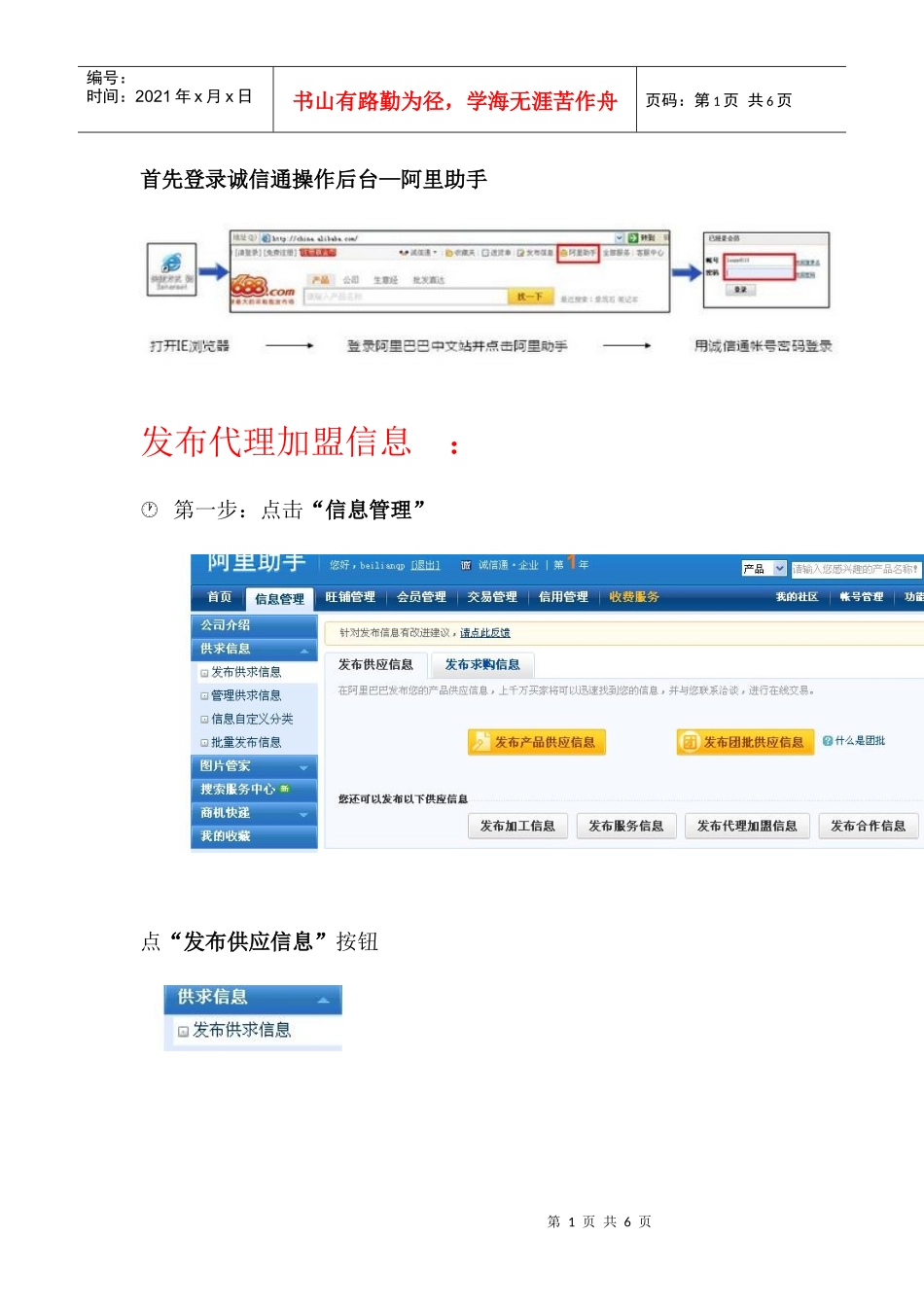Focus the product name search input
The height and width of the screenshot is (1307, 924).
tap(855, 569)
